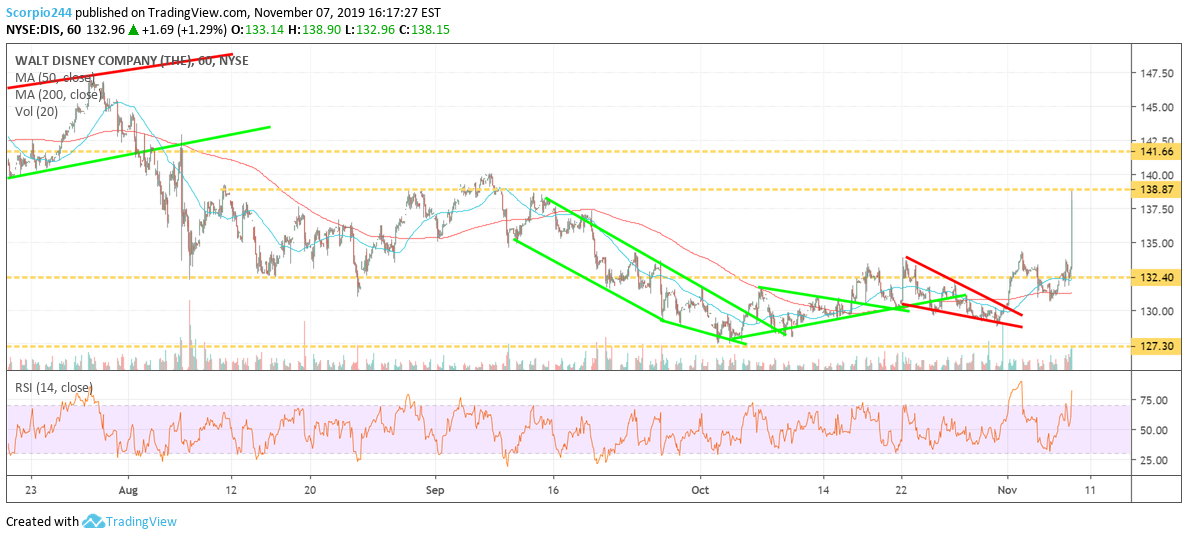Click the 75.00 RSI axis value

tap(1153, 400)
